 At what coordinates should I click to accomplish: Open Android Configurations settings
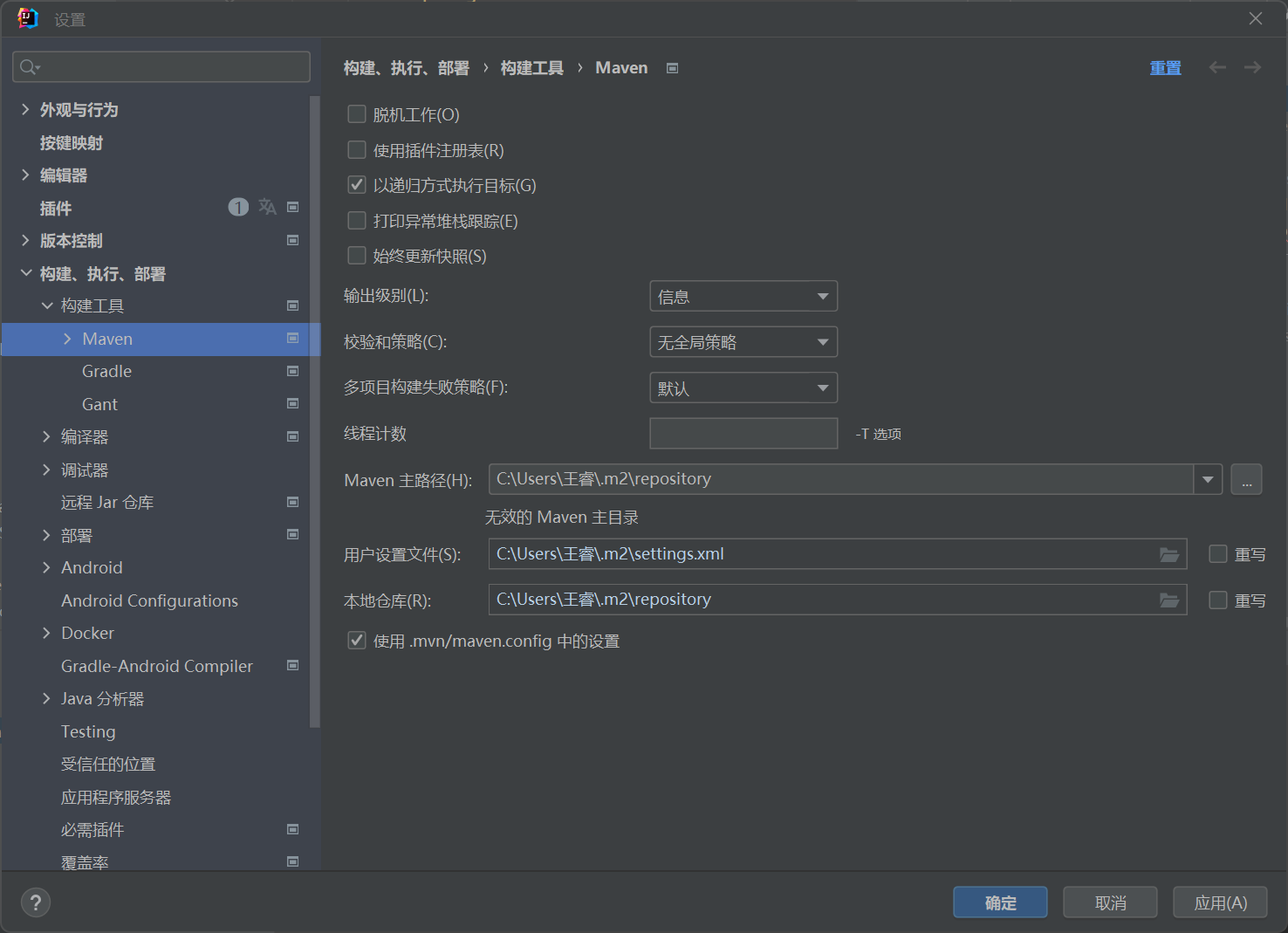149,600
